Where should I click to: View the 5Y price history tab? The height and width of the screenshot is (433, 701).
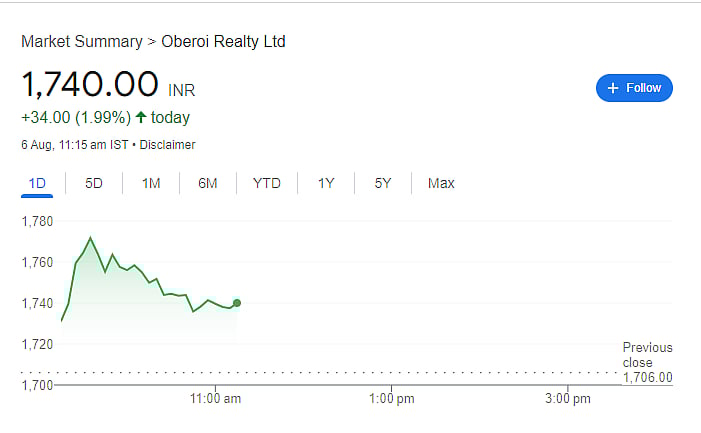pos(383,183)
